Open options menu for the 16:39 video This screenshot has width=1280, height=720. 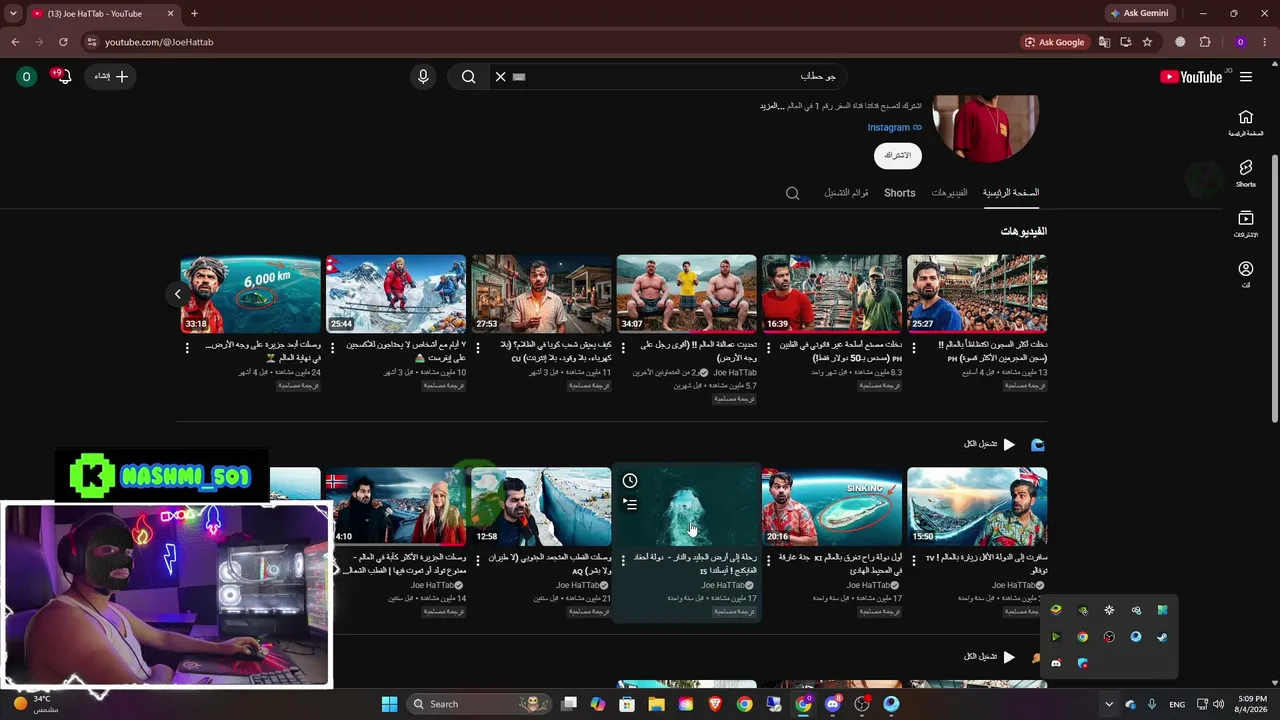click(768, 348)
